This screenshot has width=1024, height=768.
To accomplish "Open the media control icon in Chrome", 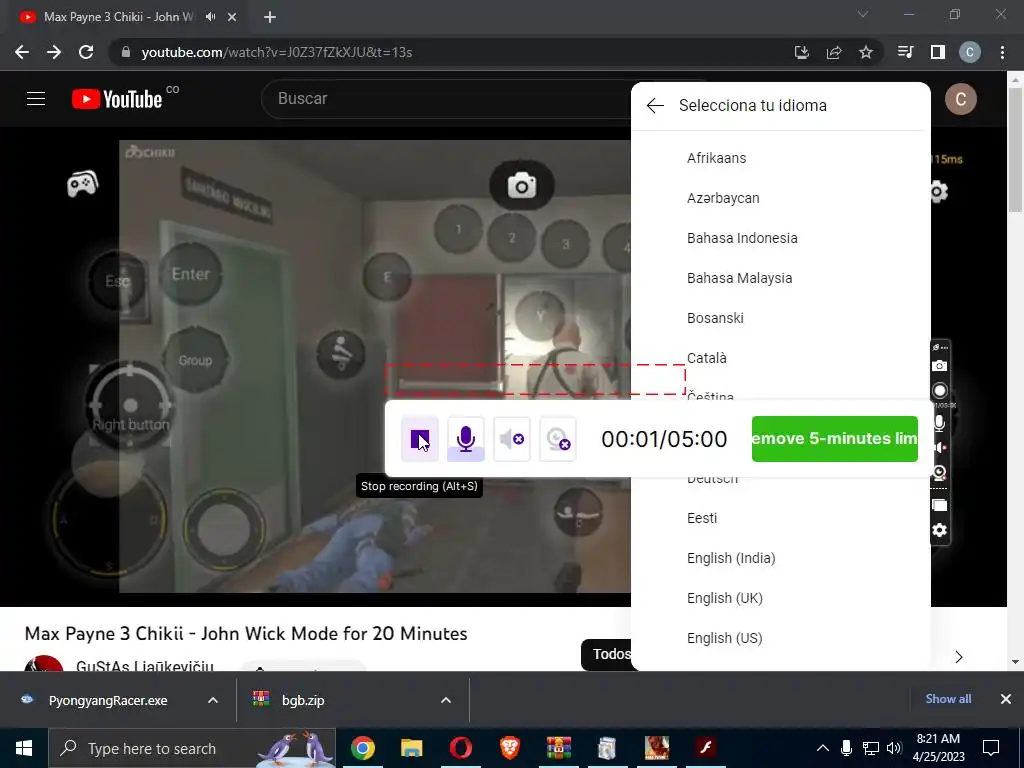I will [905, 52].
